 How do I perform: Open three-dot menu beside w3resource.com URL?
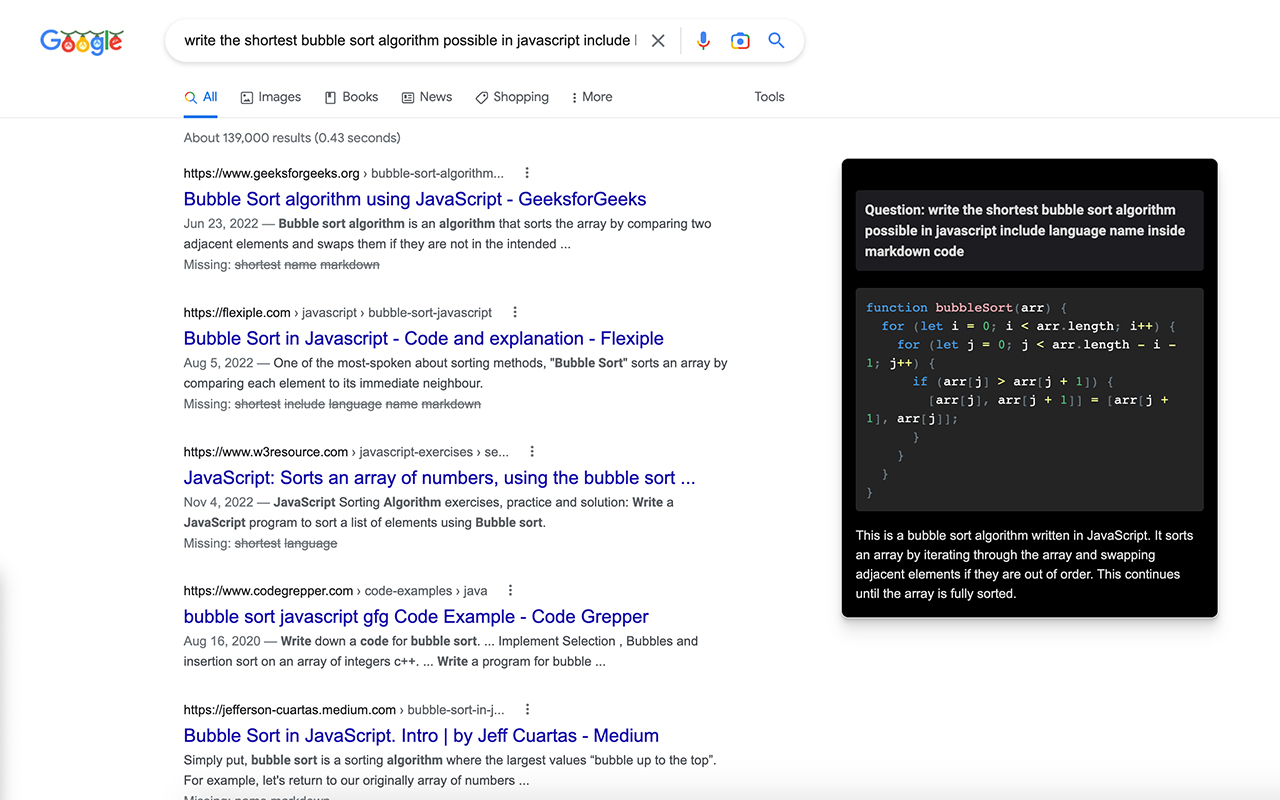532,451
